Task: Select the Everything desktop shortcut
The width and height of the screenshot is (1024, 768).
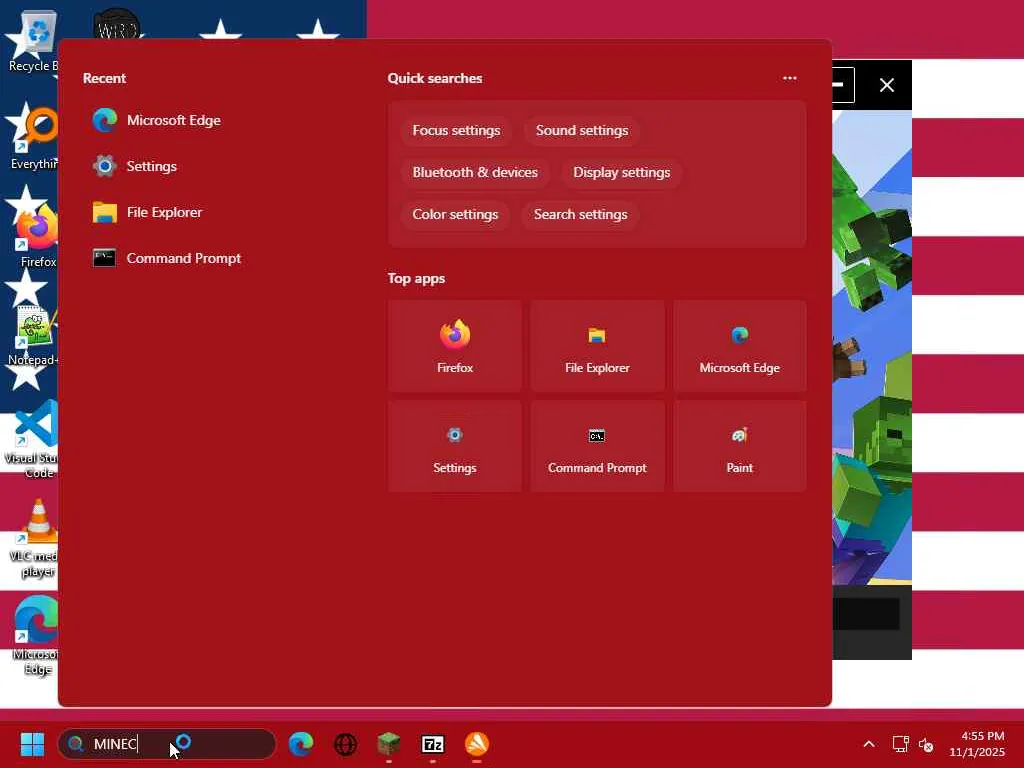Action: tap(34, 138)
